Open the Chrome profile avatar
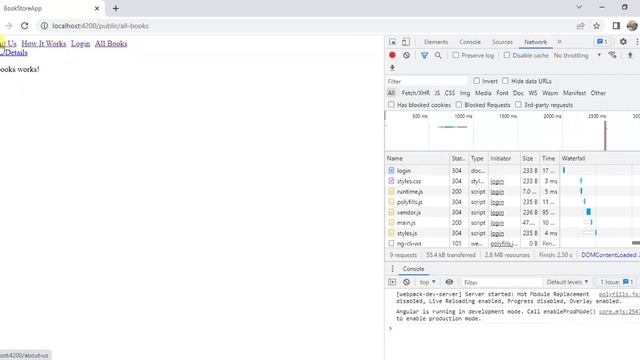Image resolution: width=640 pixels, height=360 pixels. click(x=632, y=26)
